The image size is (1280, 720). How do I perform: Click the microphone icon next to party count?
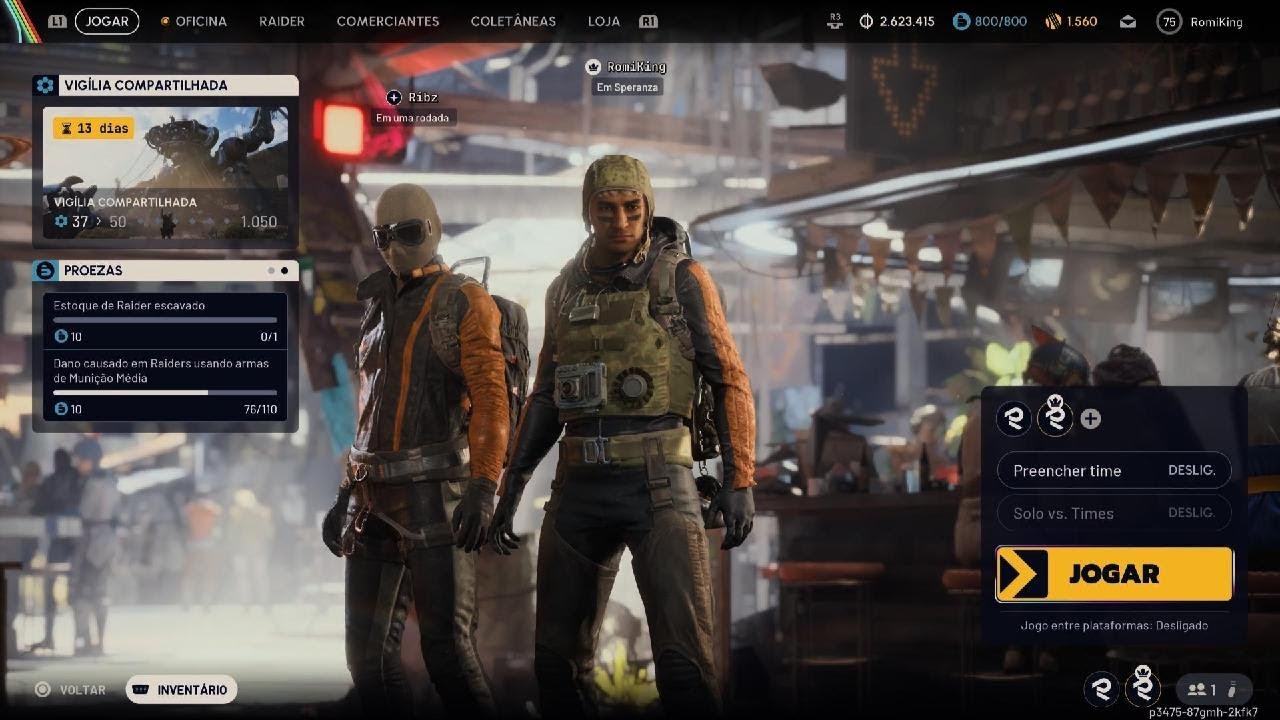coord(1233,690)
